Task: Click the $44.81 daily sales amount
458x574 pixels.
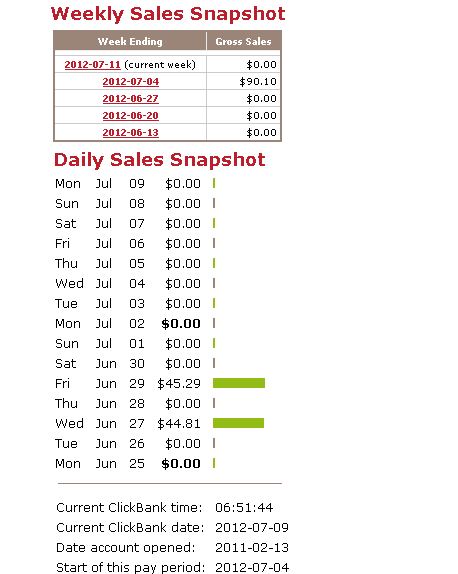Action: pyautogui.click(x=179, y=424)
